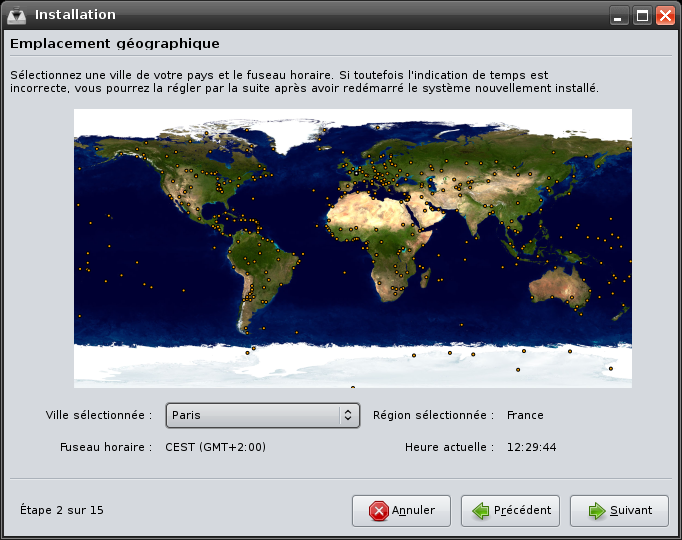Screen dimensions: 682x540
Task: Click the Installation title bar icon
Action: click(17, 16)
